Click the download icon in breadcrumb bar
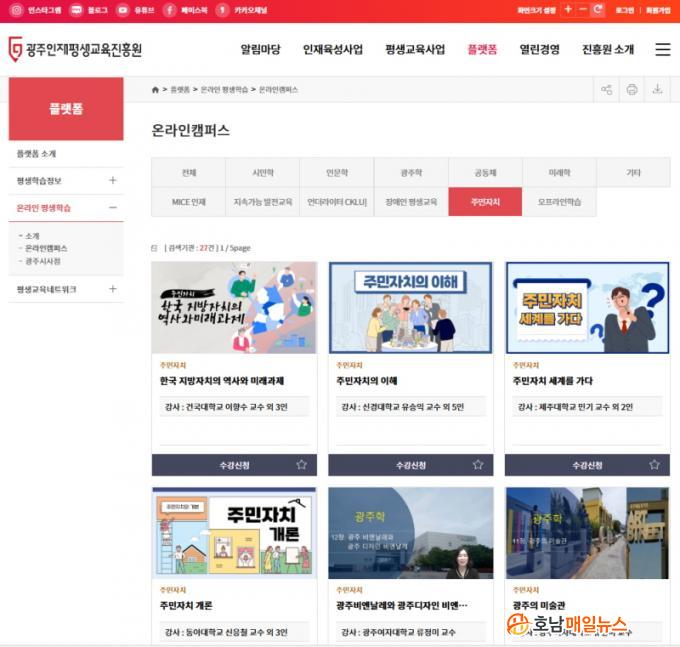This screenshot has width=680, height=647. click(657, 90)
